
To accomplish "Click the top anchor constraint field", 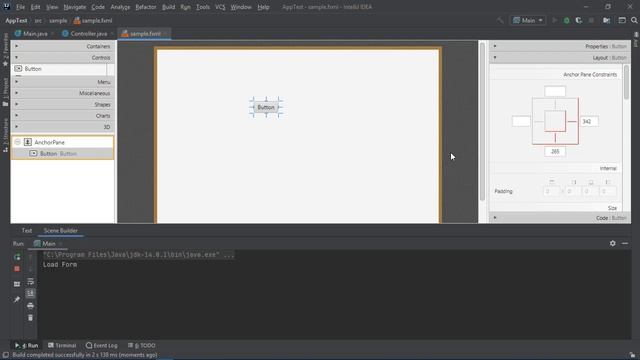I will 555,91.
